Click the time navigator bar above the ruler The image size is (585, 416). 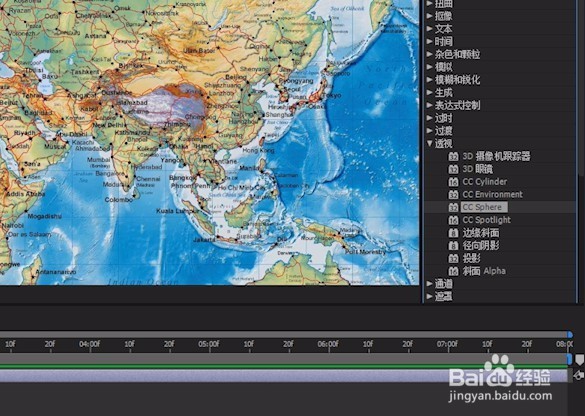pyautogui.click(x=284, y=335)
